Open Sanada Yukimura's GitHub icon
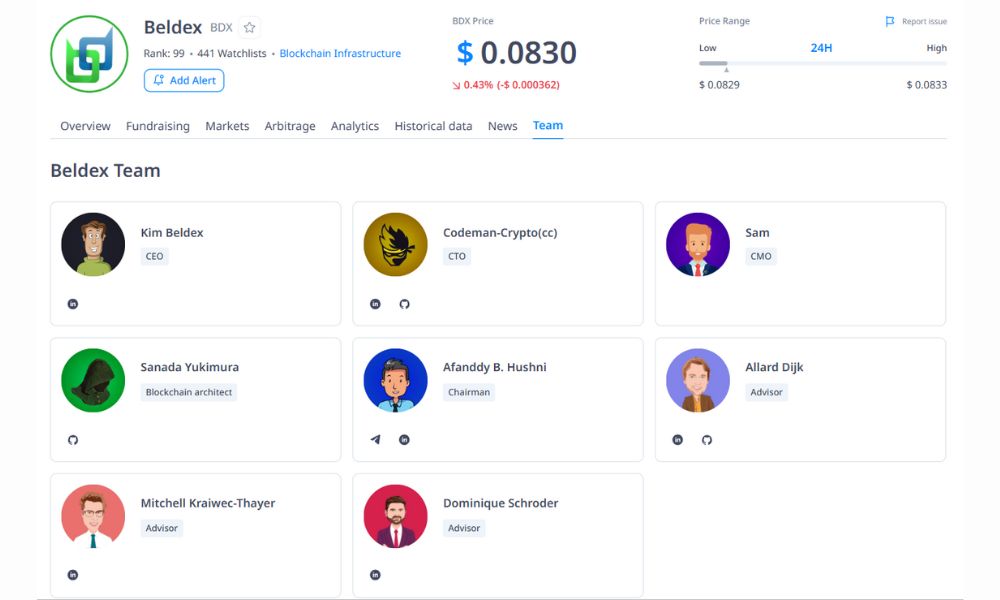Screen dimensions: 1000x600 pos(73,440)
